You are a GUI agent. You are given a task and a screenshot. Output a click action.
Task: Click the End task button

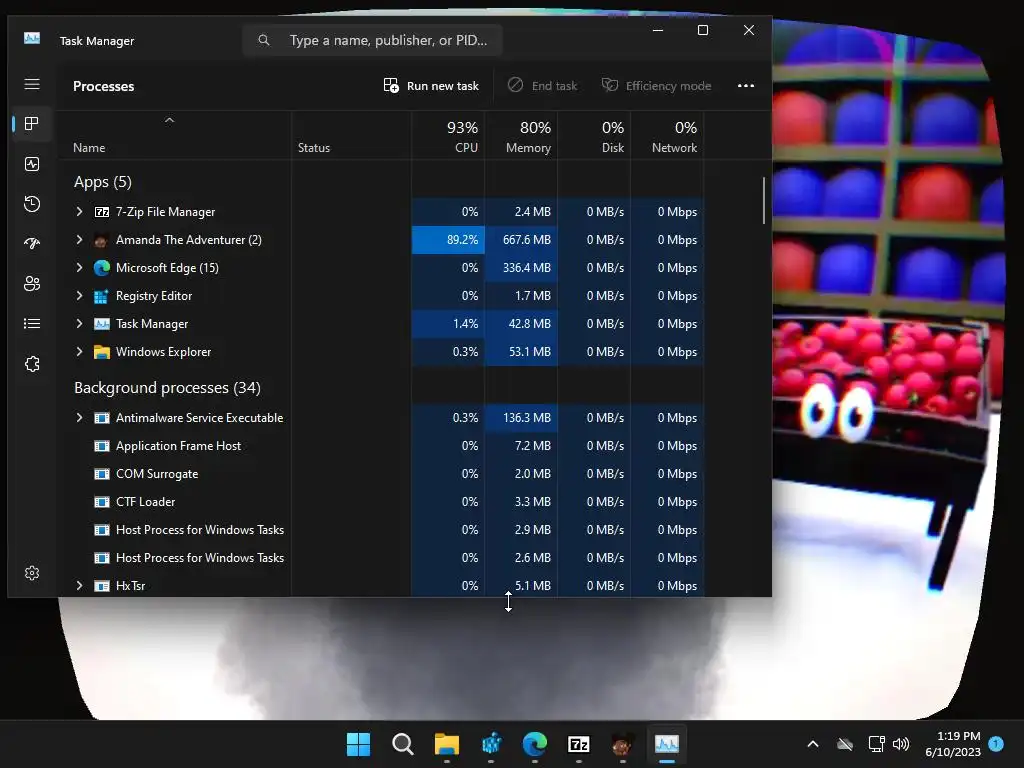543,86
